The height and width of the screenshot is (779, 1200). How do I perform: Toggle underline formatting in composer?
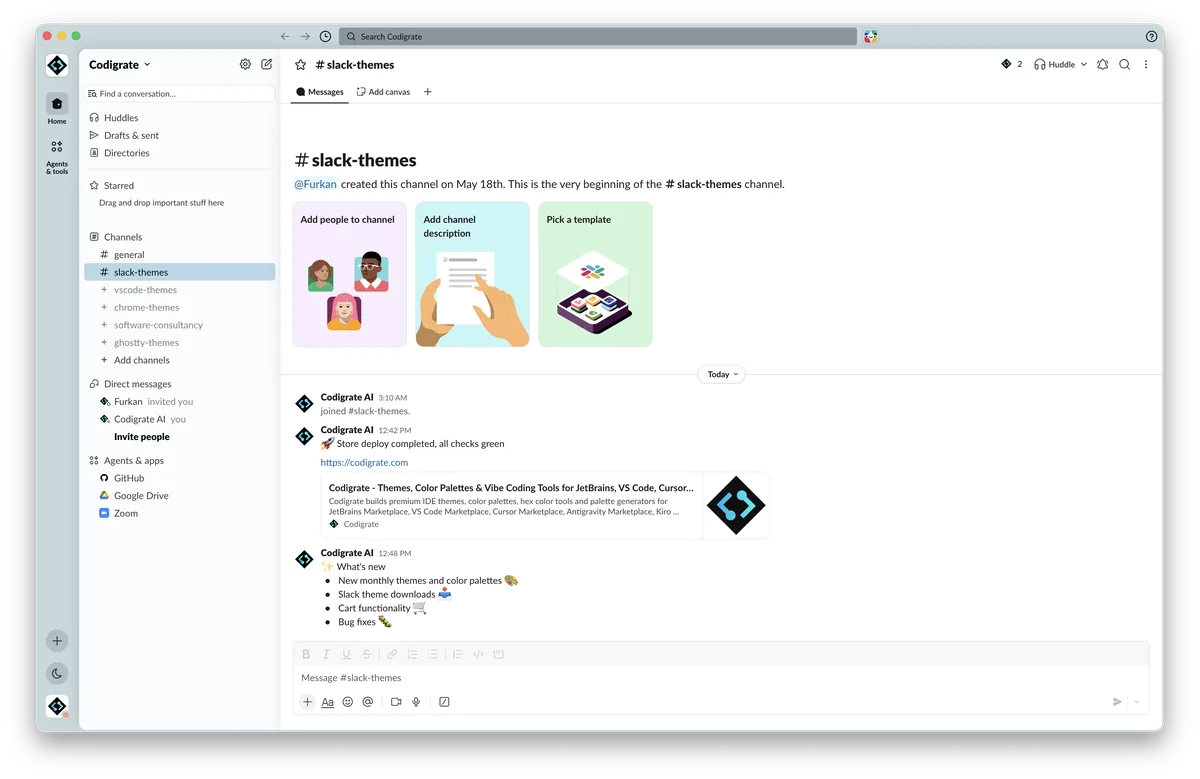coord(346,654)
